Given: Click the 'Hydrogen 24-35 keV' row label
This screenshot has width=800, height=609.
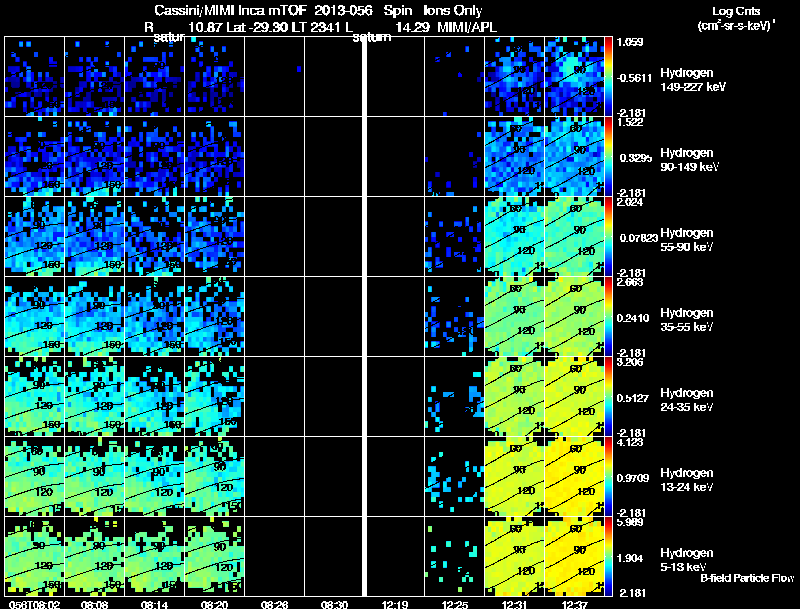Looking at the screenshot, I should tap(687, 400).
